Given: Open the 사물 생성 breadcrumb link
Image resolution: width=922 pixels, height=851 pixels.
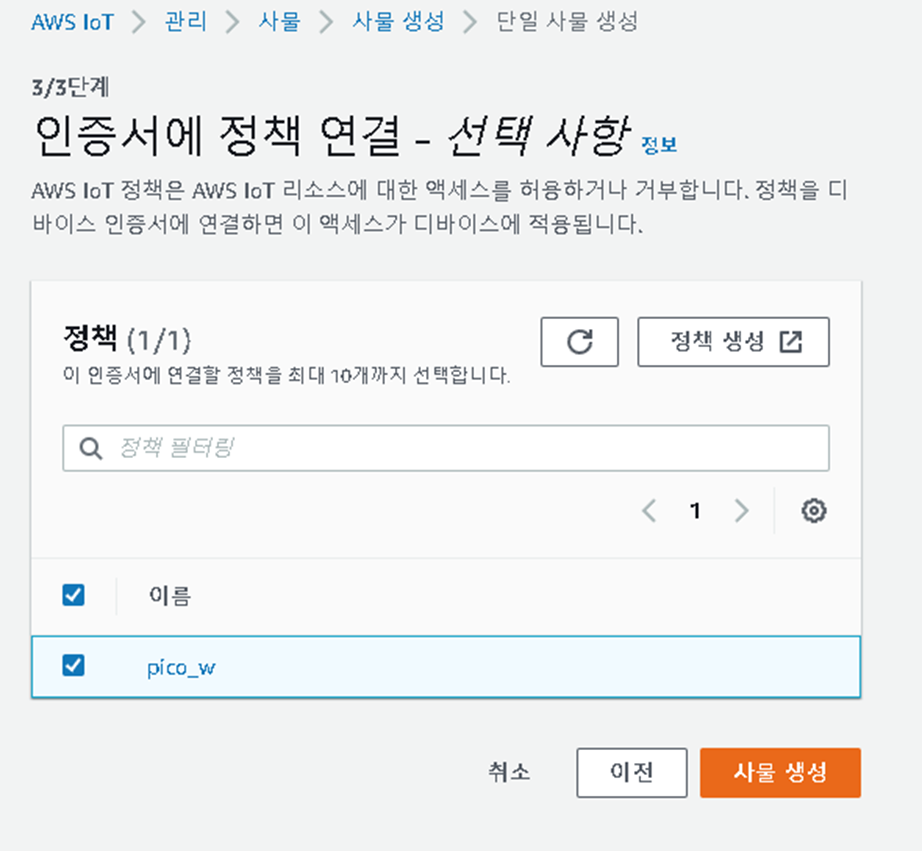Looking at the screenshot, I should 398,22.
